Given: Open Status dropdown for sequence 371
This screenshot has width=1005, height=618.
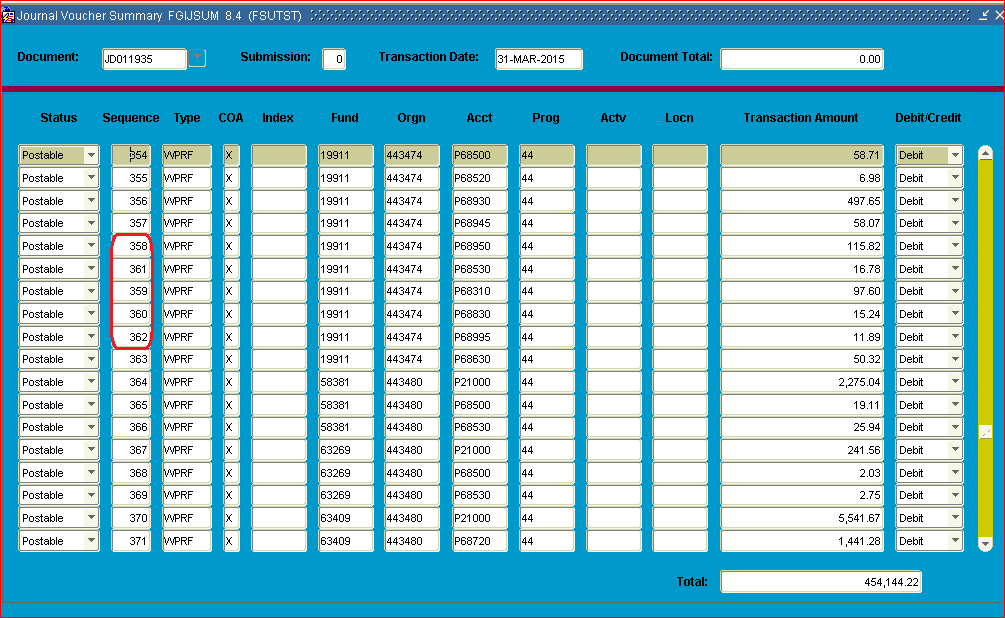Looking at the screenshot, I should point(91,541).
